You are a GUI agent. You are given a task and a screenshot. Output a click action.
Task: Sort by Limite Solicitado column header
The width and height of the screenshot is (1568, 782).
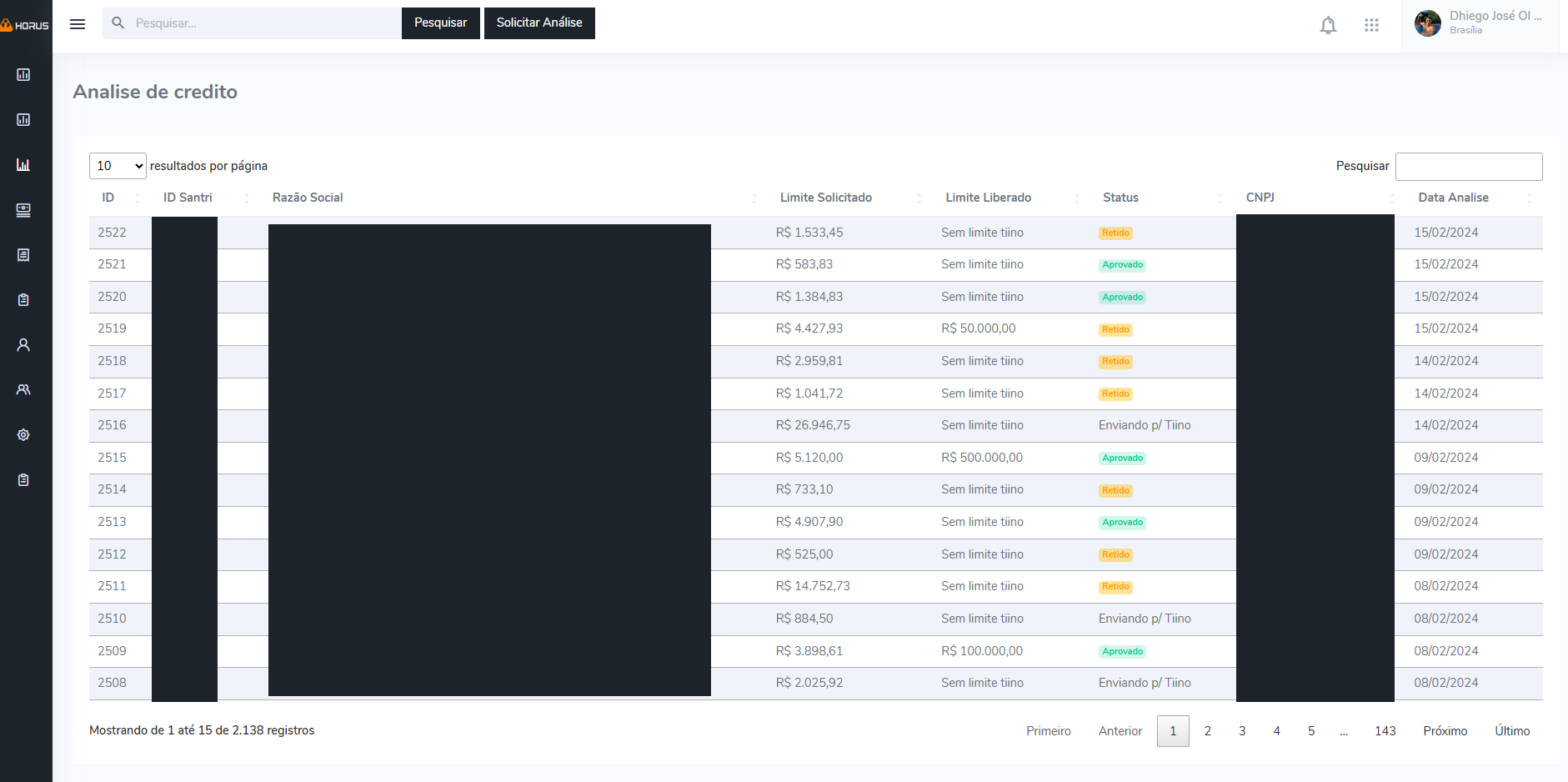[825, 198]
